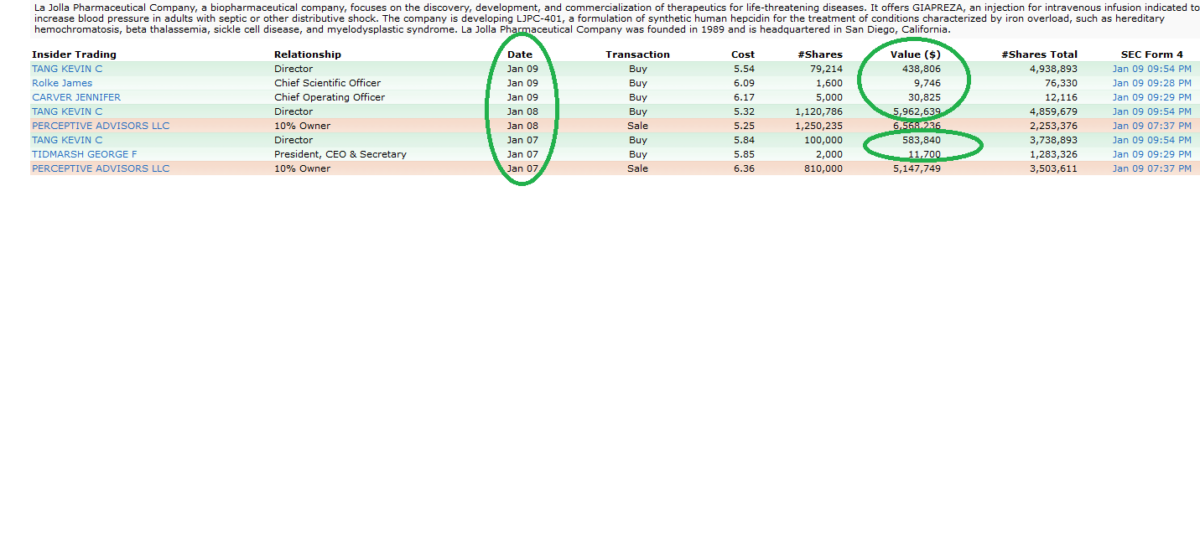Open SEC Form 4 link in 3,503,611 total row
The image size is (1200, 543).
[1151, 168]
